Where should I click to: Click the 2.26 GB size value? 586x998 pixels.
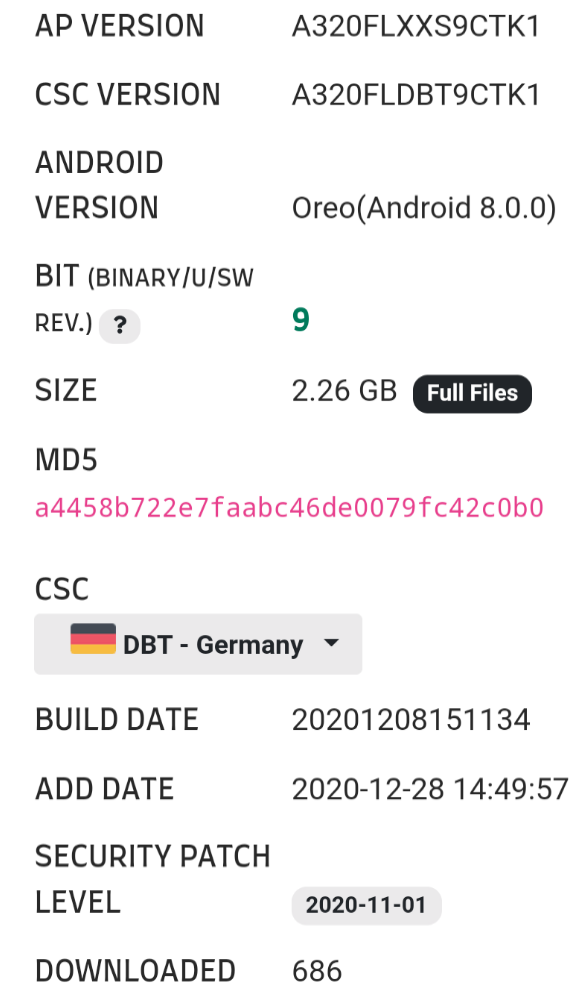[x=344, y=391]
